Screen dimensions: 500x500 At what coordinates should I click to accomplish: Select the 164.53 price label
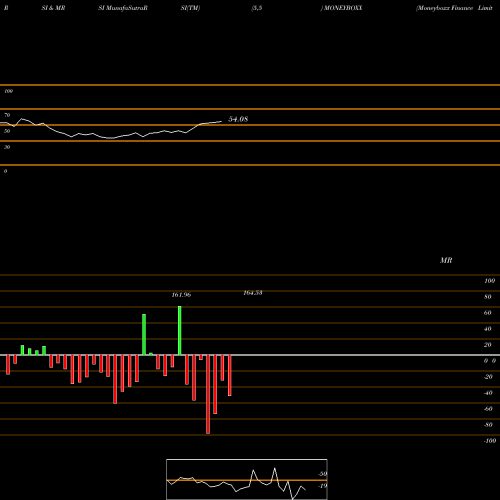click(253, 293)
